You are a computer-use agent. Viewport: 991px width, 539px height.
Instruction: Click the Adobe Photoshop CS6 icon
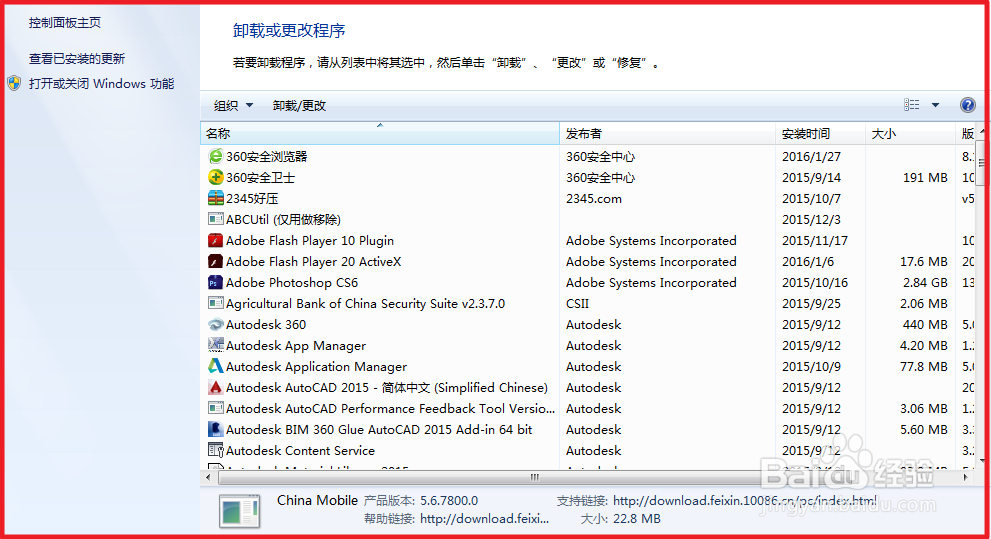click(x=216, y=282)
